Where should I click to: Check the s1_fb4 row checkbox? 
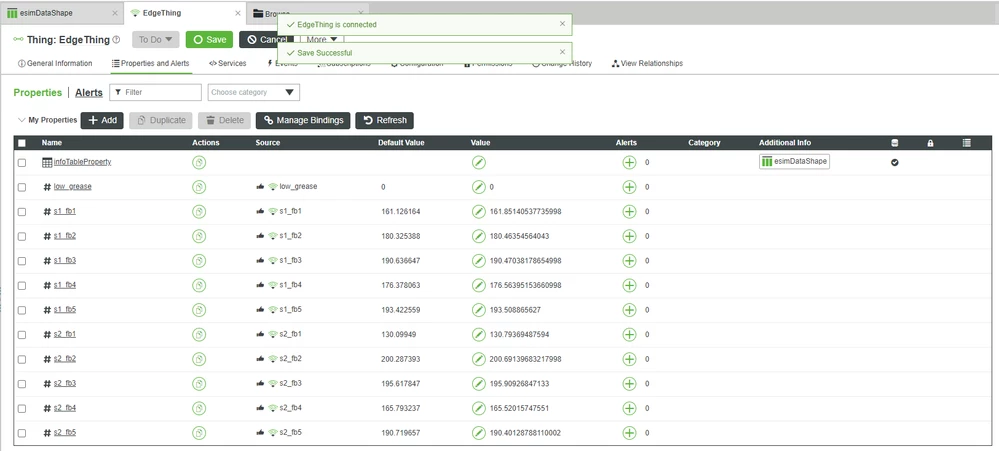(22, 285)
